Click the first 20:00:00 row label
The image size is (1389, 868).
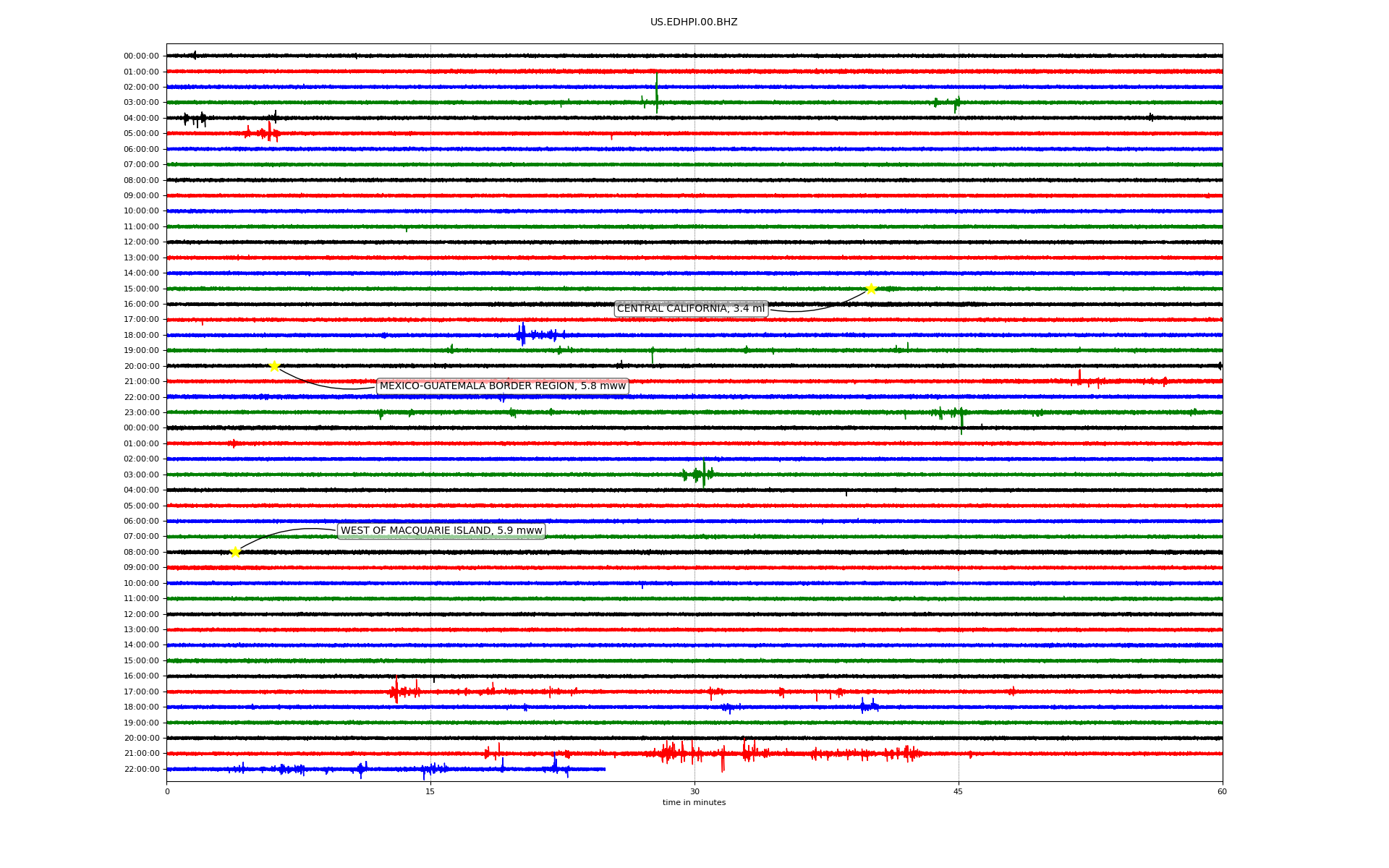pyautogui.click(x=141, y=367)
